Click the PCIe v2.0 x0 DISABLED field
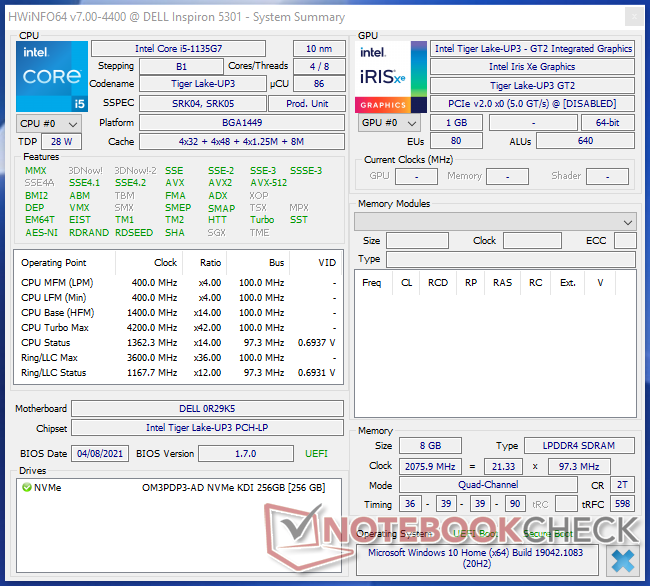 [x=533, y=104]
